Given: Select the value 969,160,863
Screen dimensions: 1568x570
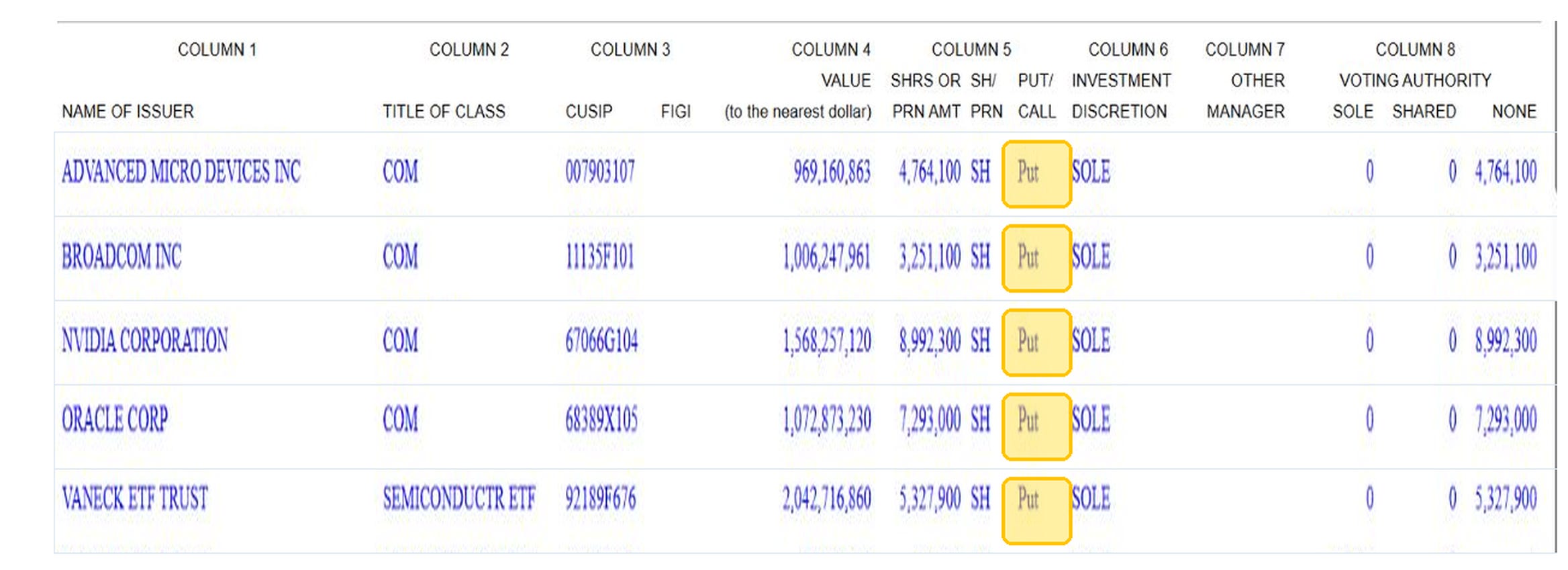Looking at the screenshot, I should coord(832,172).
